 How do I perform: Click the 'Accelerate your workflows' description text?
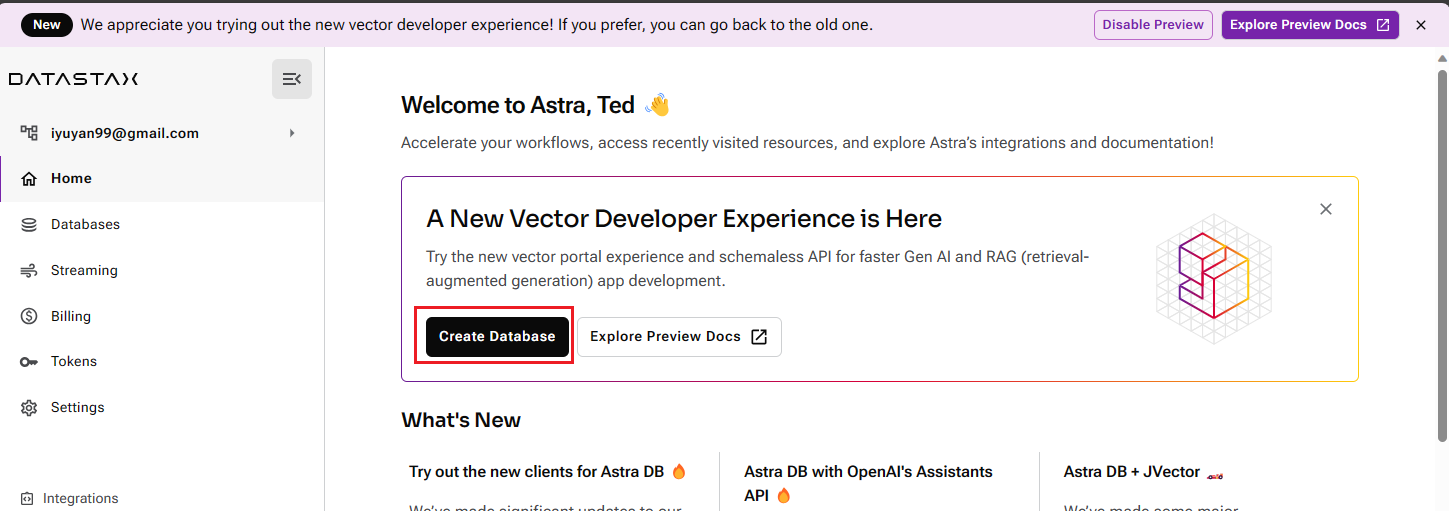click(x=807, y=143)
